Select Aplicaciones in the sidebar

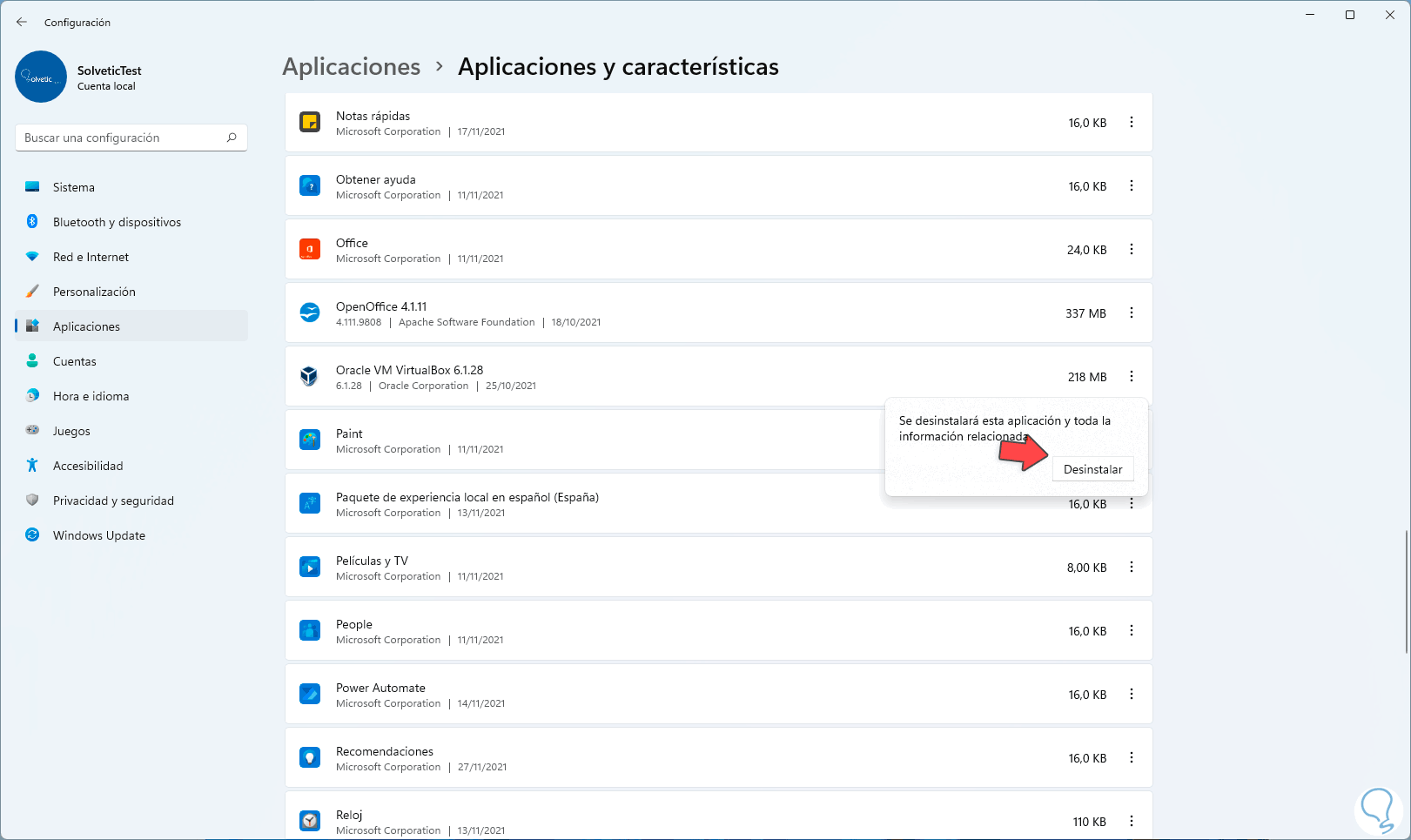coord(131,326)
